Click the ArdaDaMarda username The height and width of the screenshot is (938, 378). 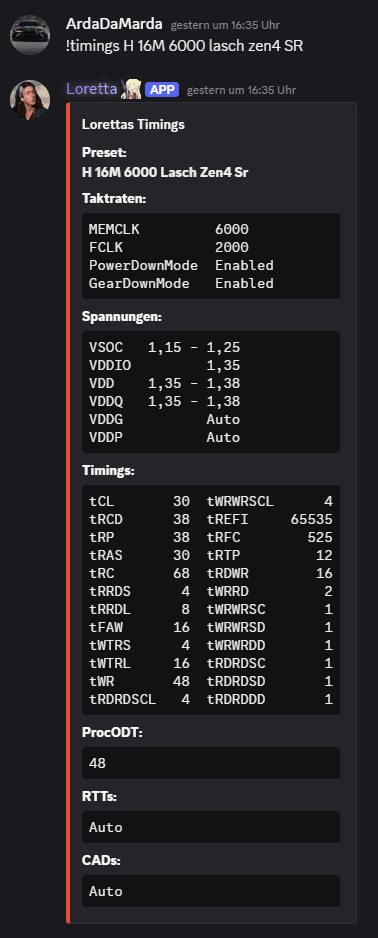114,25
